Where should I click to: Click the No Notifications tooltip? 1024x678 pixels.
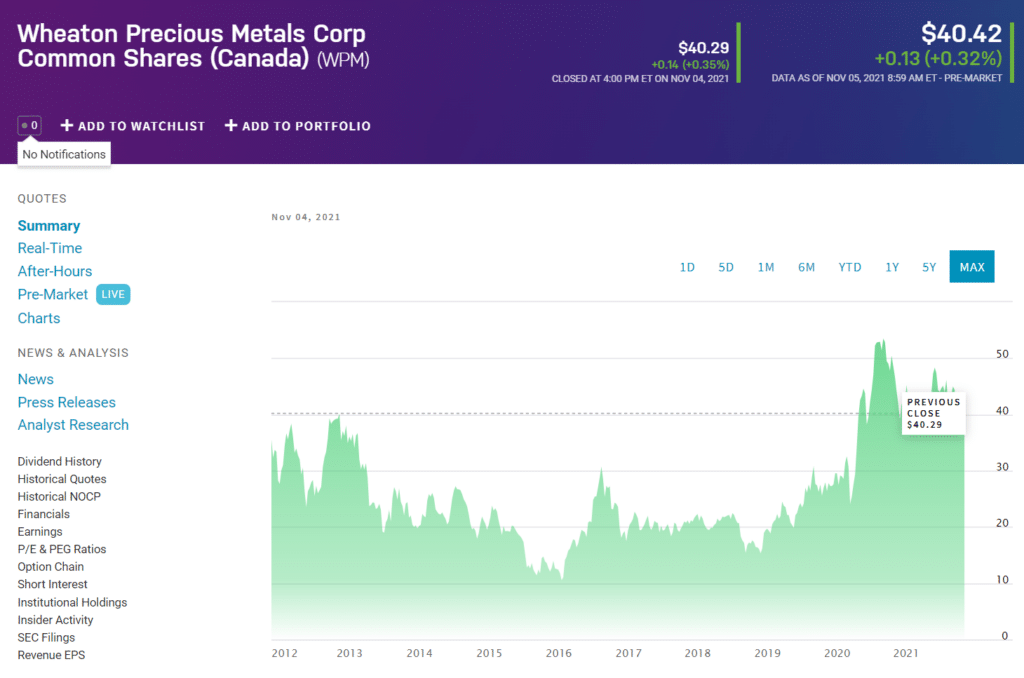coord(64,155)
